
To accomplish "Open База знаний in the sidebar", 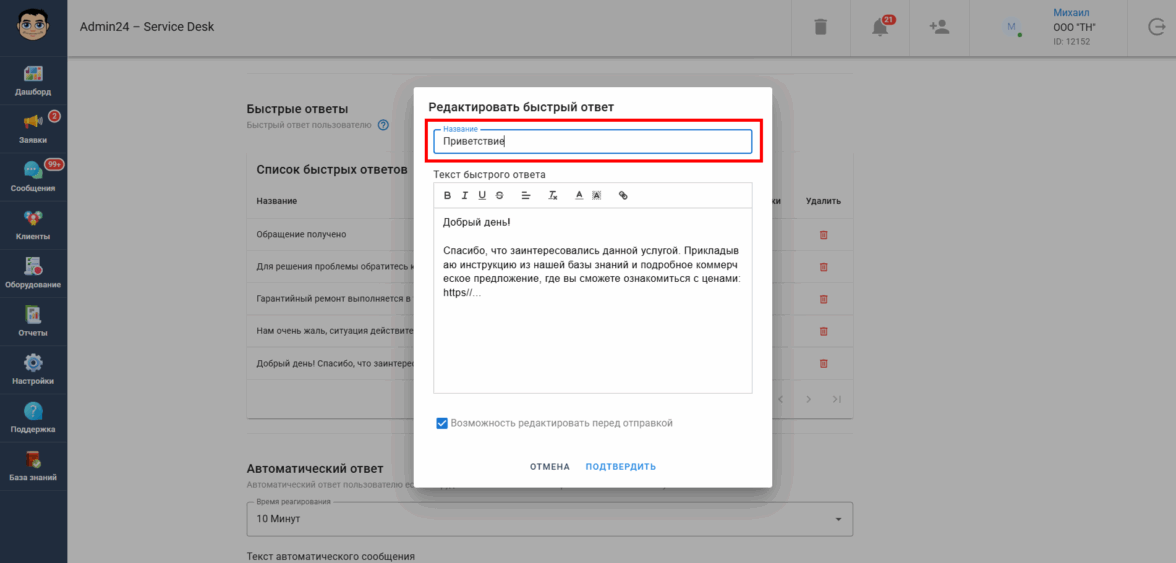I will tap(33, 466).
